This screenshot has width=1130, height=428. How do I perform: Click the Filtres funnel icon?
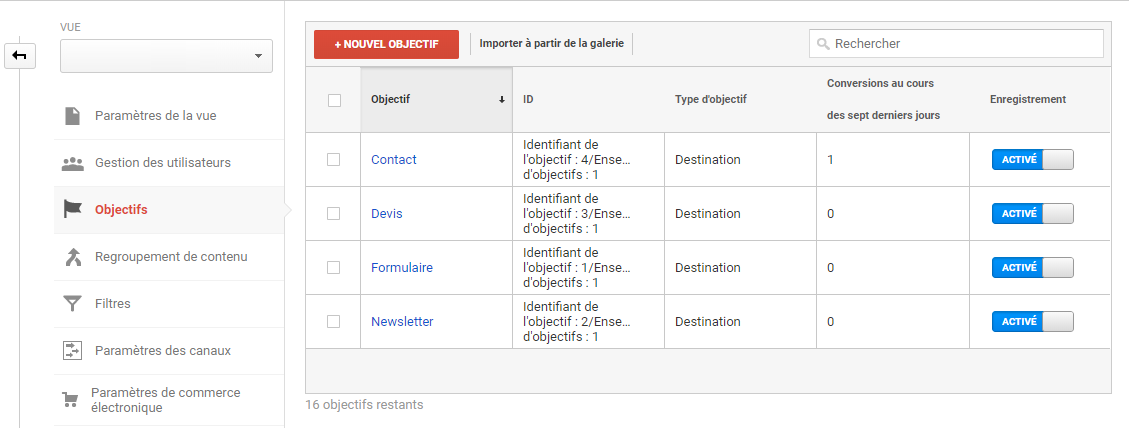point(72,304)
